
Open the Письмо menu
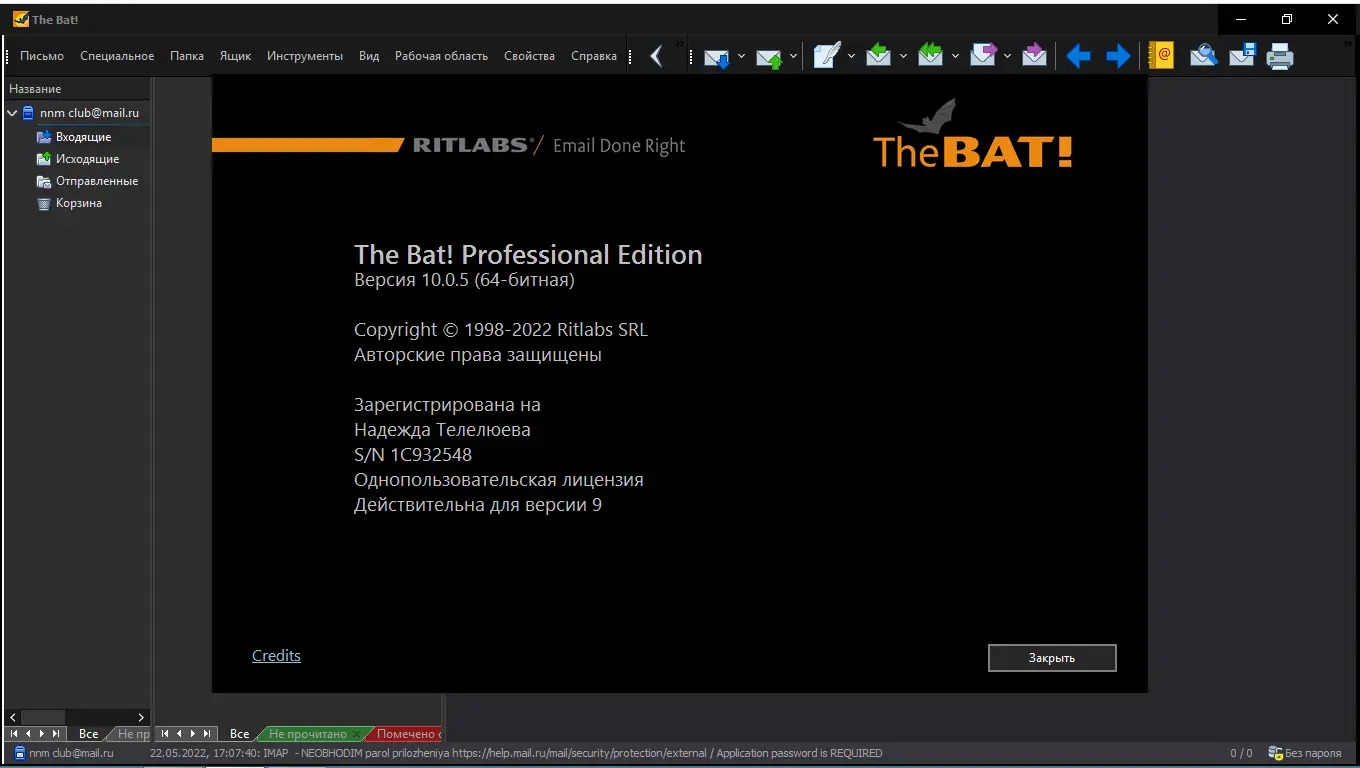coord(42,56)
